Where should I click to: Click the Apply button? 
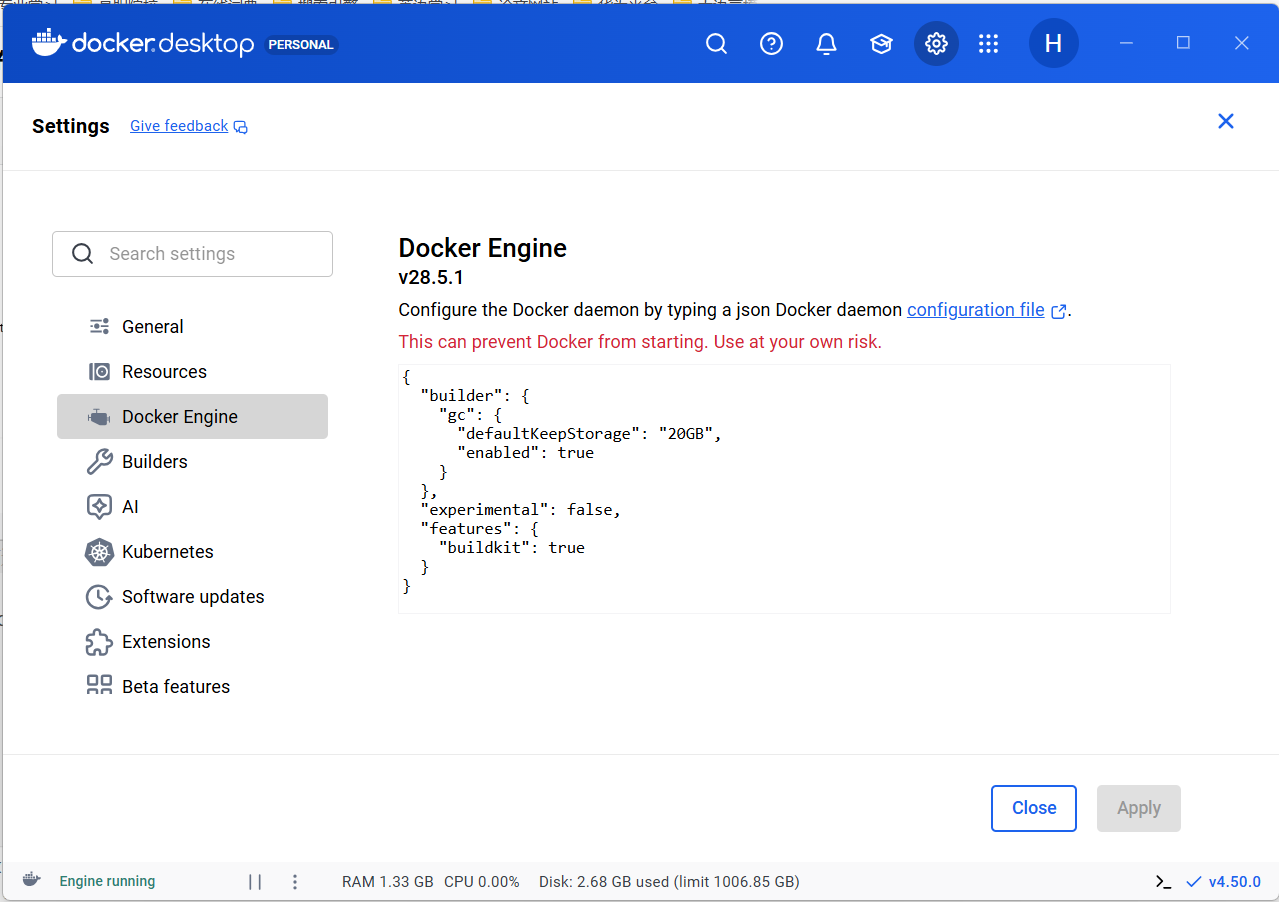click(x=1139, y=808)
